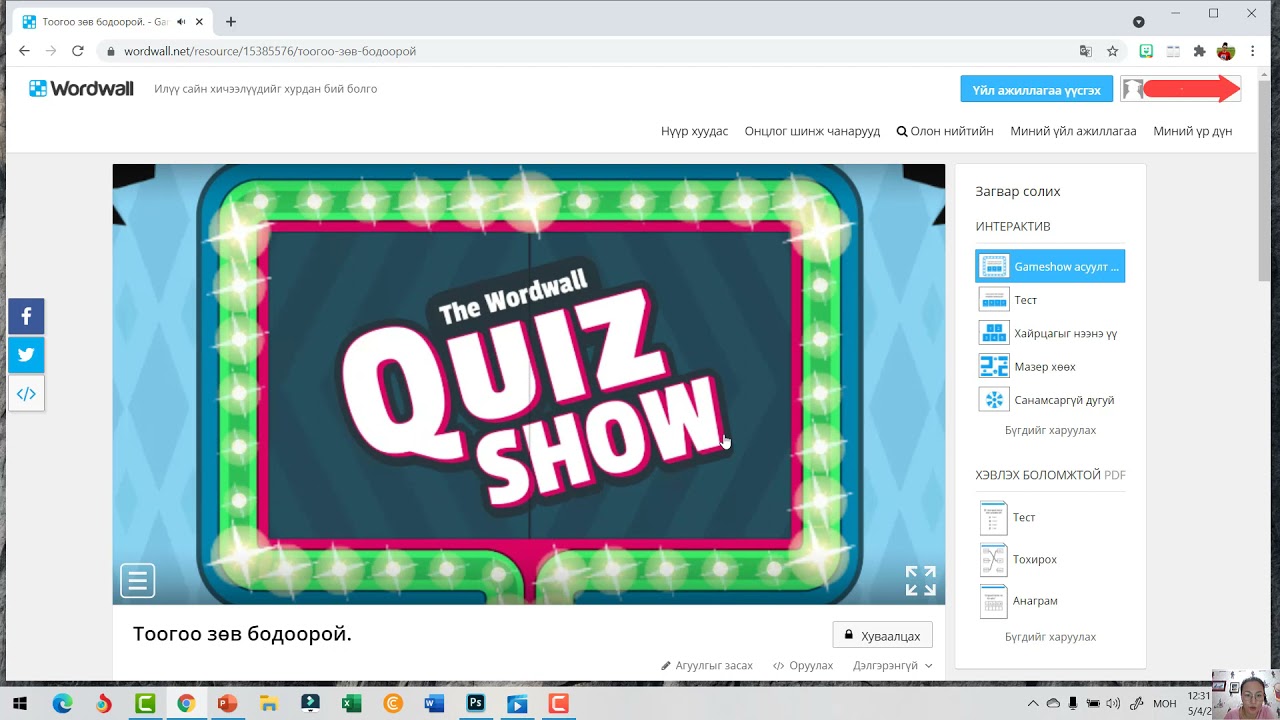Open the Chrome three-dot menu
Viewport: 1280px width, 720px height.
click(1253, 51)
